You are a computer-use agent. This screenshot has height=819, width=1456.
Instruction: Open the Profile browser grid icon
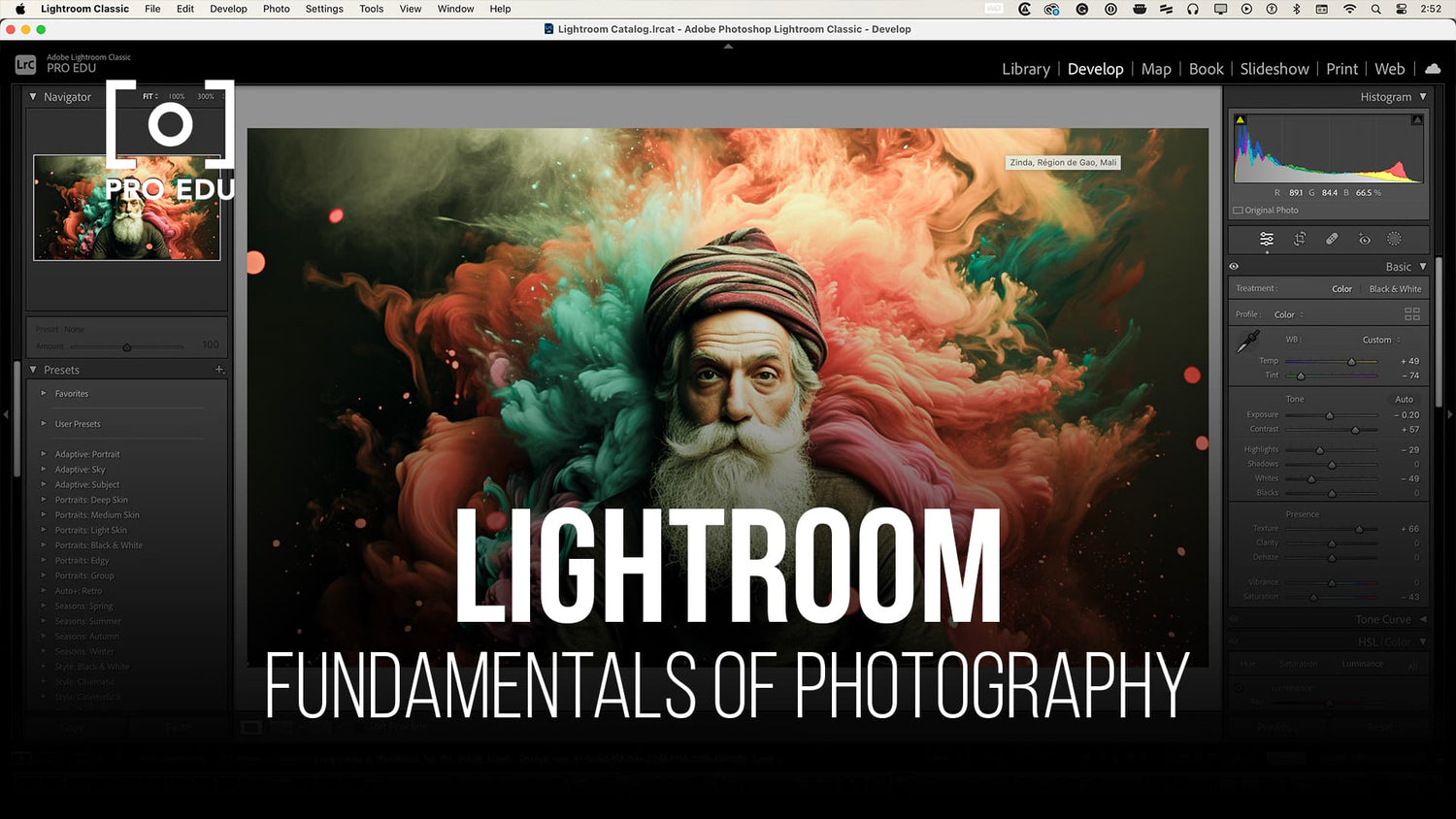click(1412, 313)
